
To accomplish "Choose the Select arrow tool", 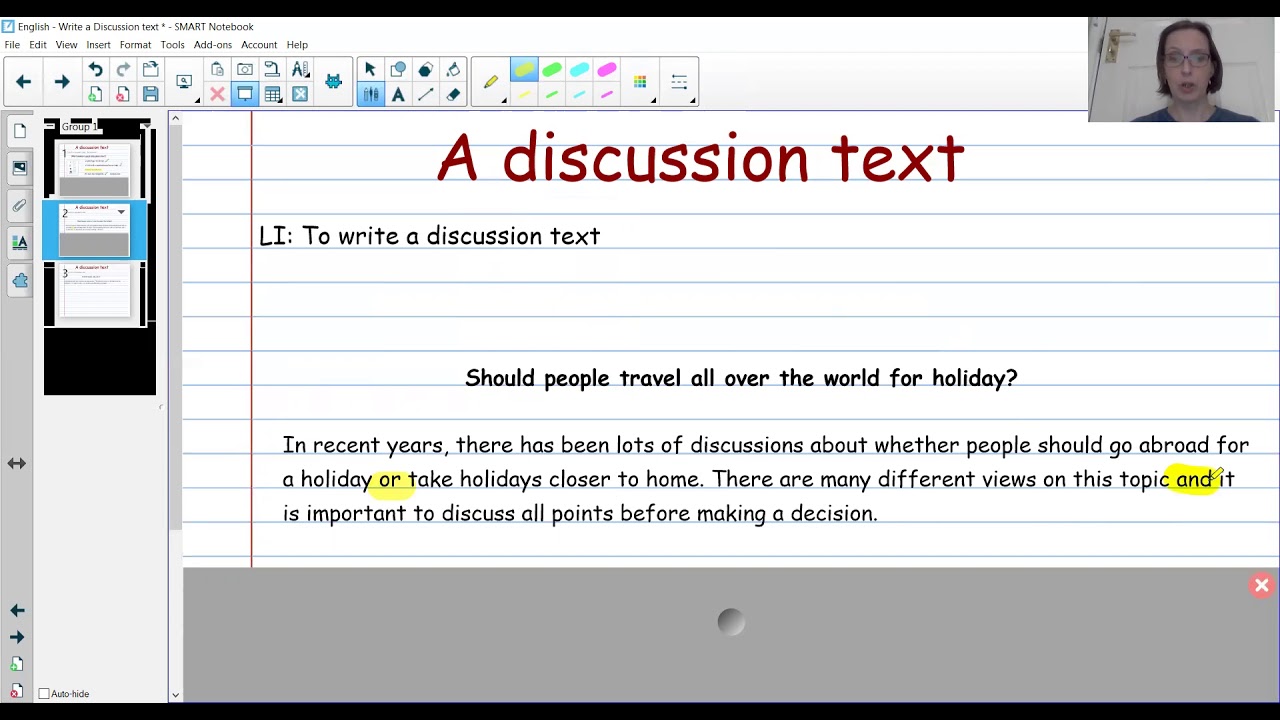I will coord(370,70).
